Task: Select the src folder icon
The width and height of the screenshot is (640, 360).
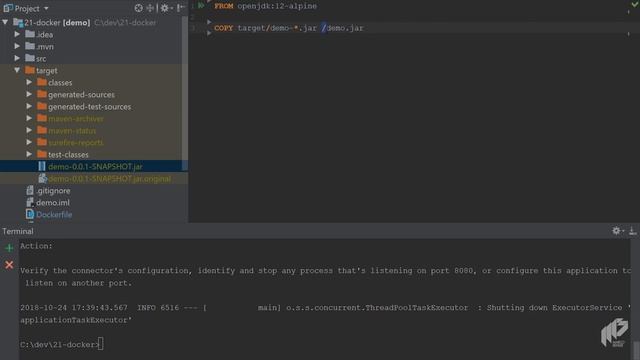Action: pos(30,58)
